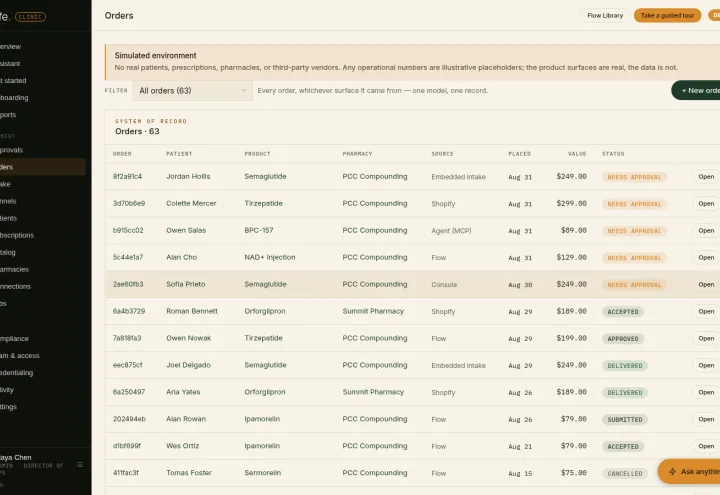Select Orders in the sidebar
The image size is (720, 495).
tap(42, 167)
